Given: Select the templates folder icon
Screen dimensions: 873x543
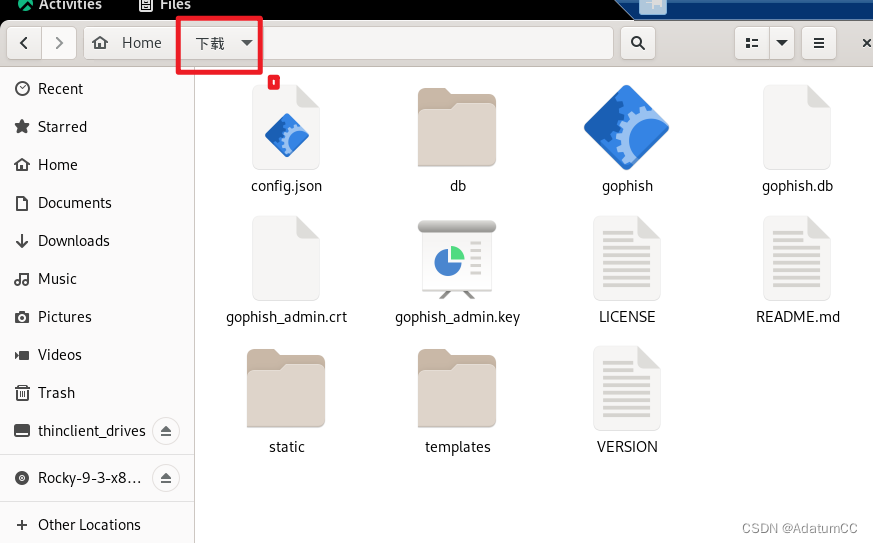Looking at the screenshot, I should click(457, 388).
